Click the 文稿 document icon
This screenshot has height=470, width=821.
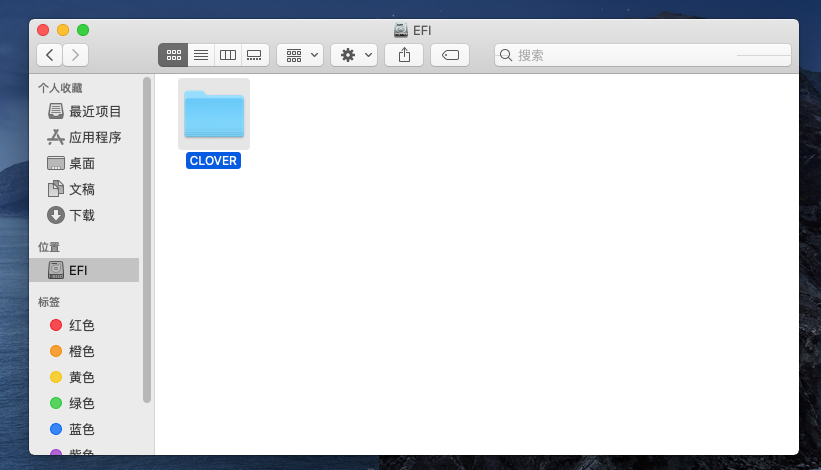pyautogui.click(x=56, y=189)
